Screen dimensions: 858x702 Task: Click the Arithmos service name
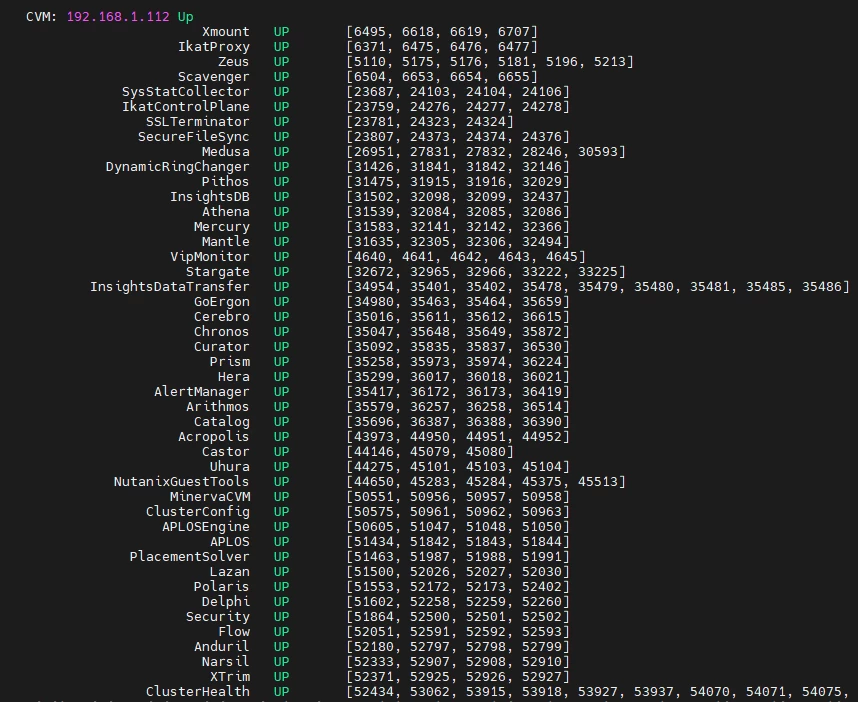click(218, 407)
